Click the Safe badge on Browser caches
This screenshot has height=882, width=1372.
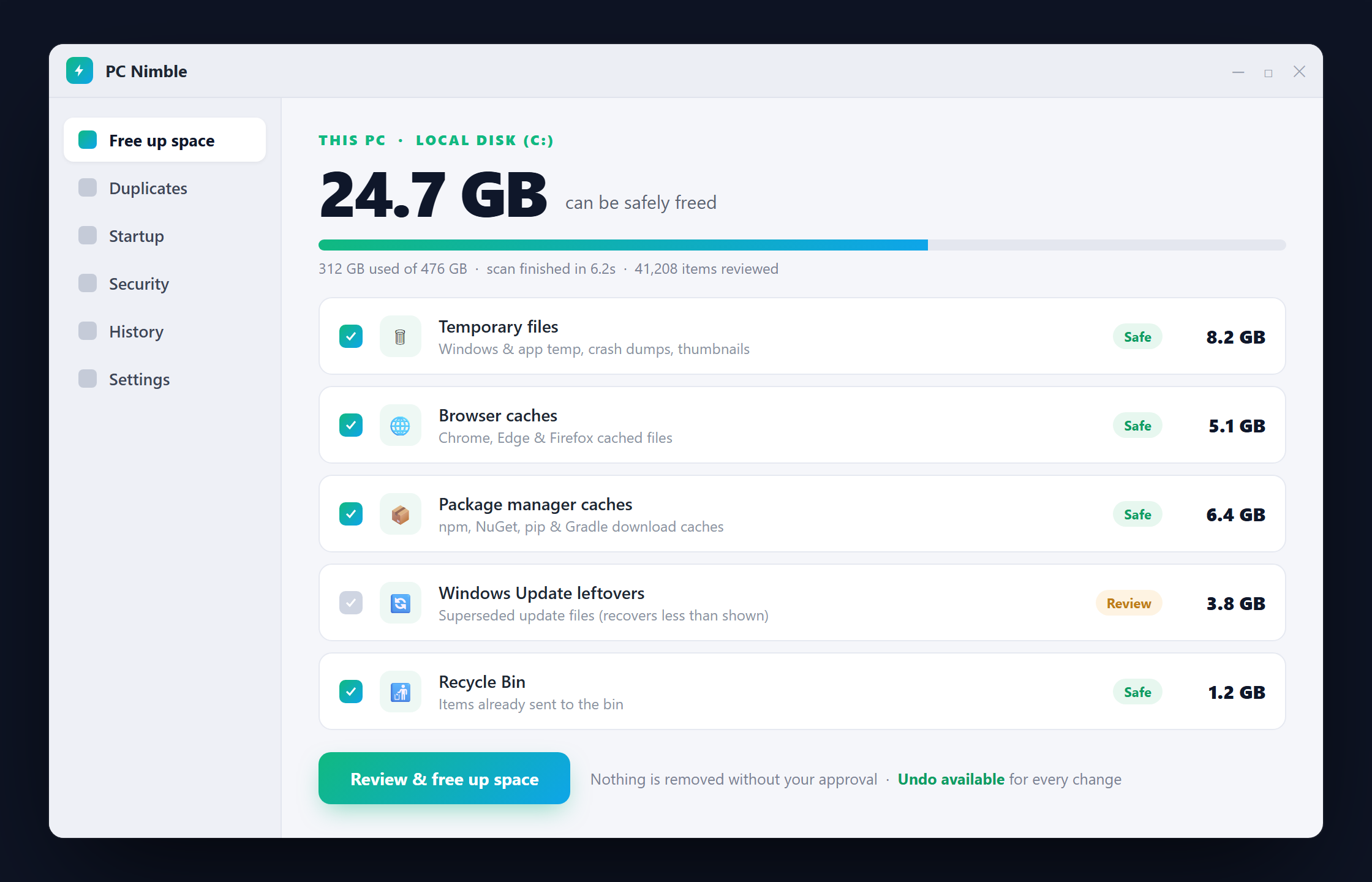[1137, 426]
